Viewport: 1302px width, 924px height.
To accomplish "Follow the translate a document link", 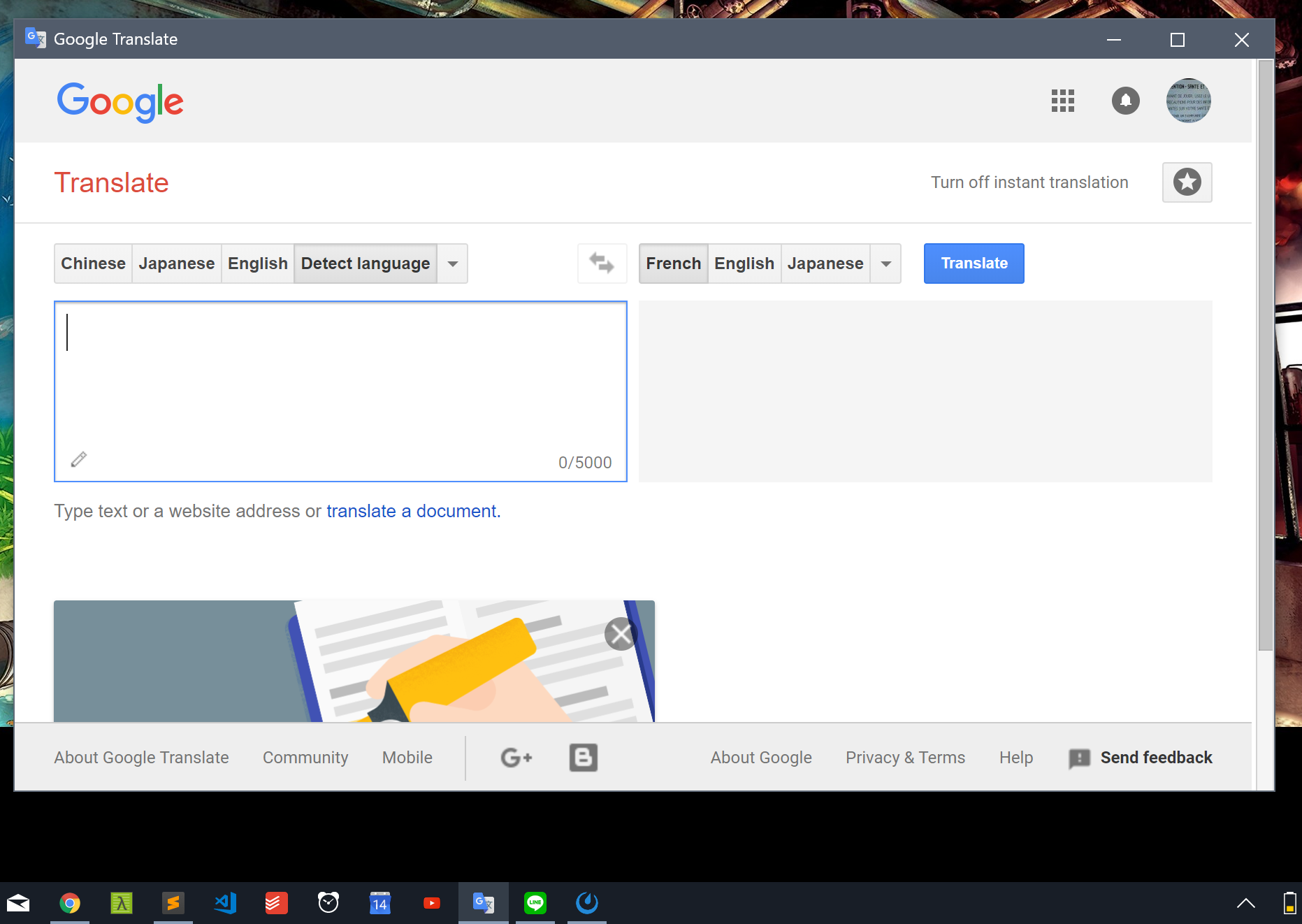I will [413, 511].
